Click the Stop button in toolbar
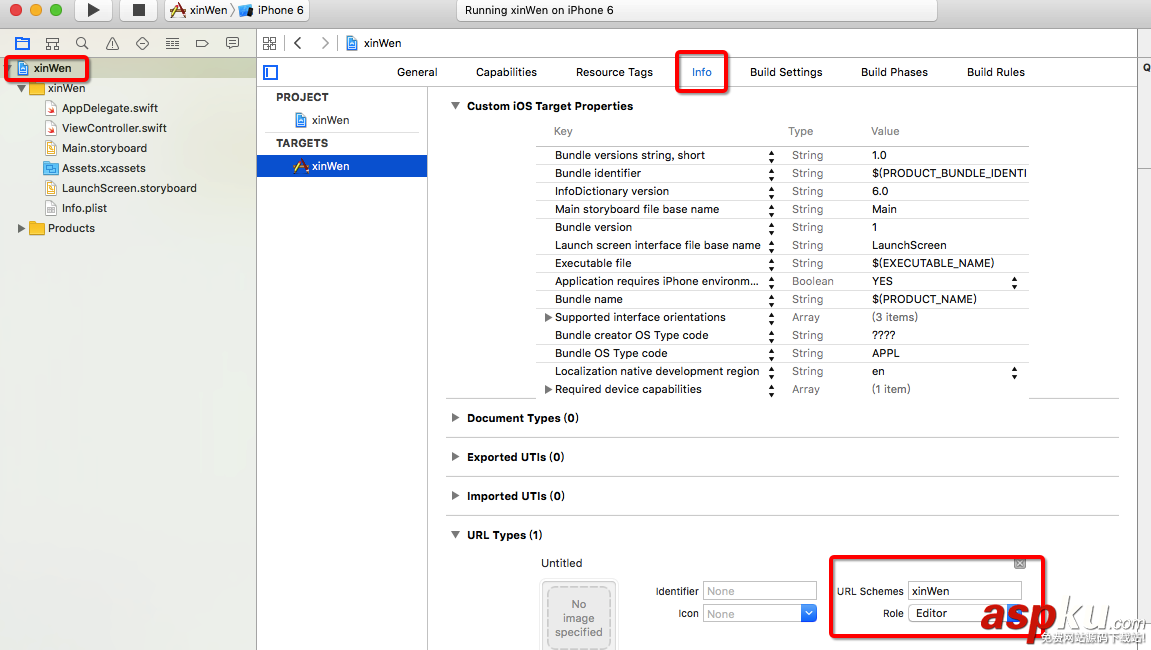Image resolution: width=1151 pixels, height=650 pixels. [138, 10]
